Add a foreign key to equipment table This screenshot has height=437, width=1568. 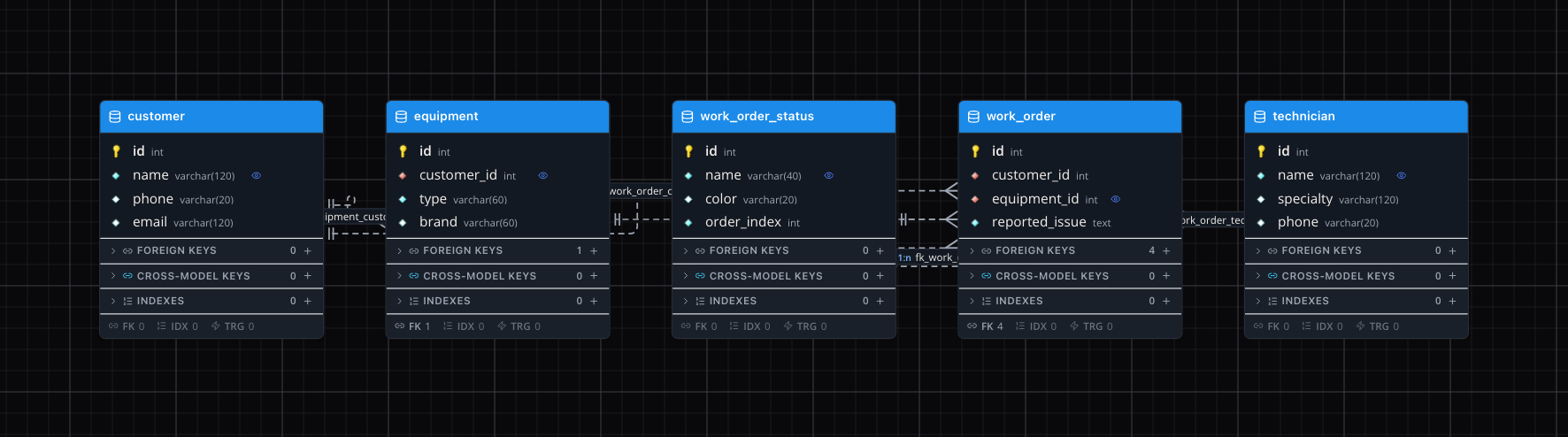point(594,251)
